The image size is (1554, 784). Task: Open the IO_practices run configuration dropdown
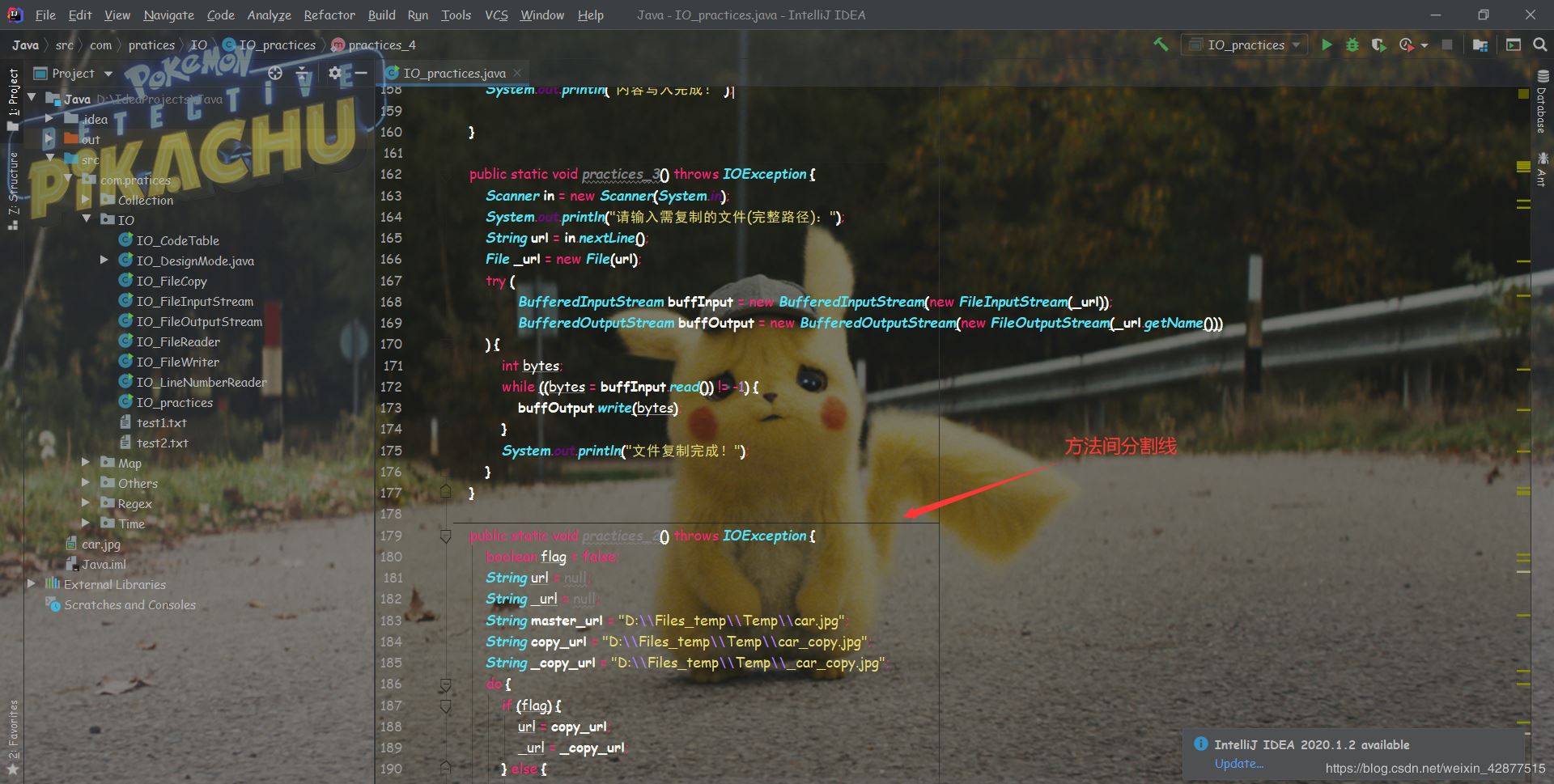pos(1244,45)
